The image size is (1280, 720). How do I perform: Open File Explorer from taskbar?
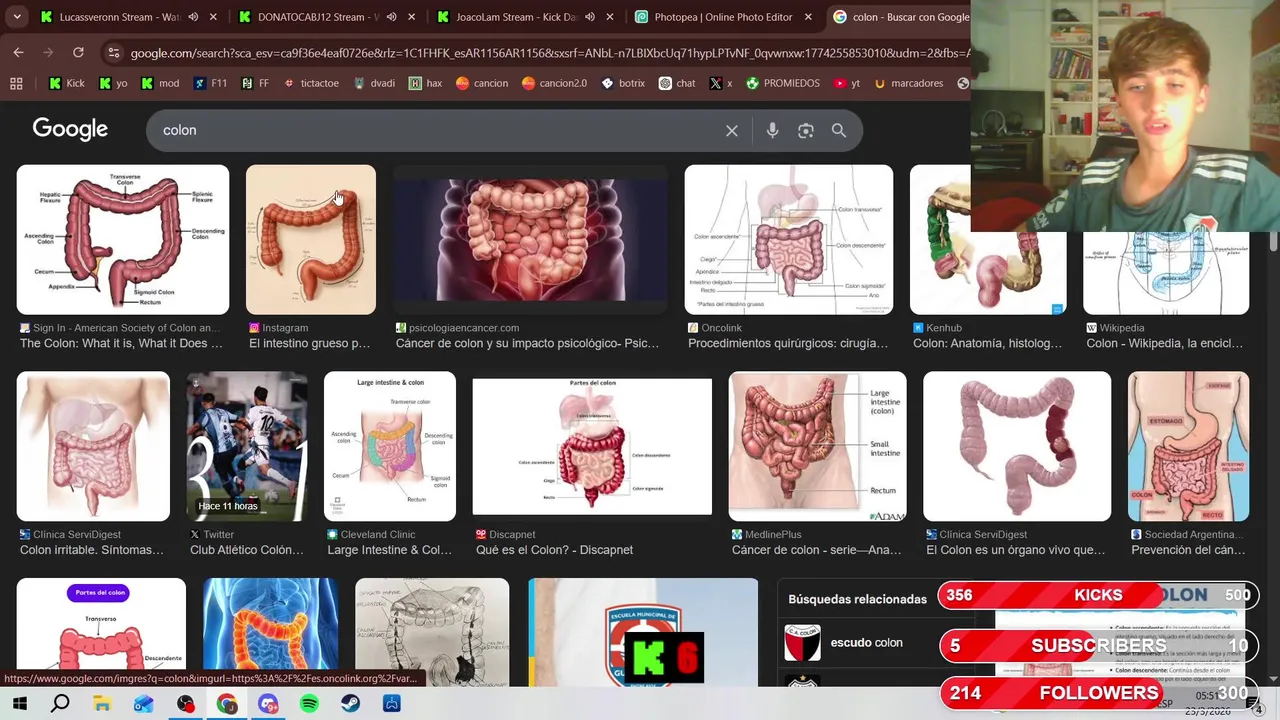coord(102,704)
